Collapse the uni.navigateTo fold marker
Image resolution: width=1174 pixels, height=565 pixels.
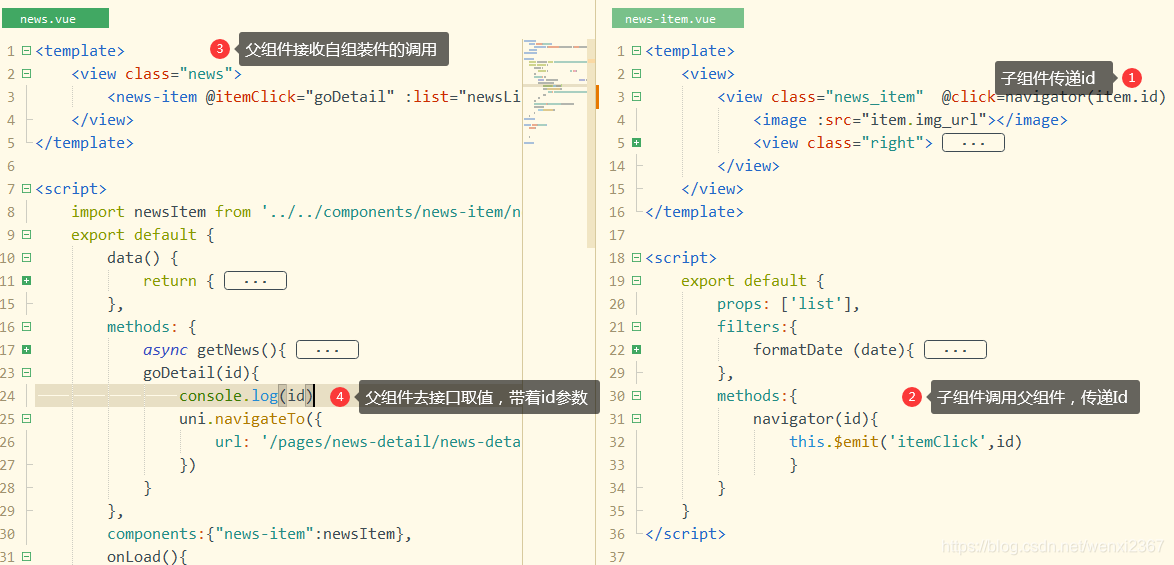click(x=26, y=419)
